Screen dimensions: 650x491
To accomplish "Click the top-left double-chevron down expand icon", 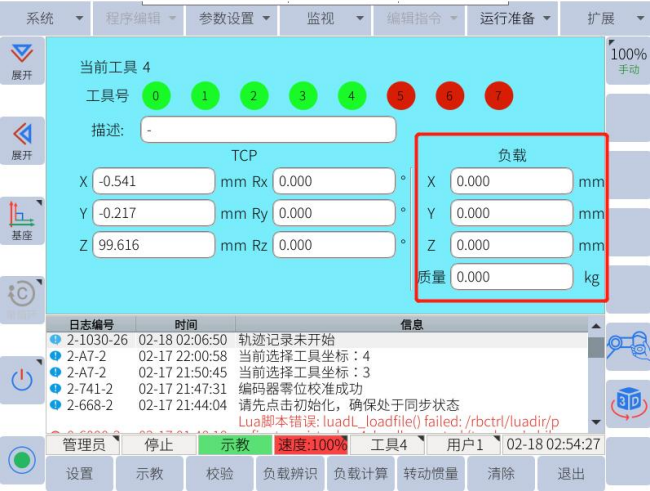I will point(21,61).
